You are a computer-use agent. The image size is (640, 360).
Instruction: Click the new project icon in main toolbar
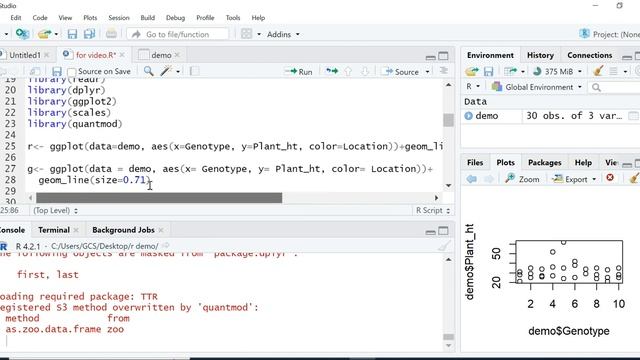(x=22, y=34)
